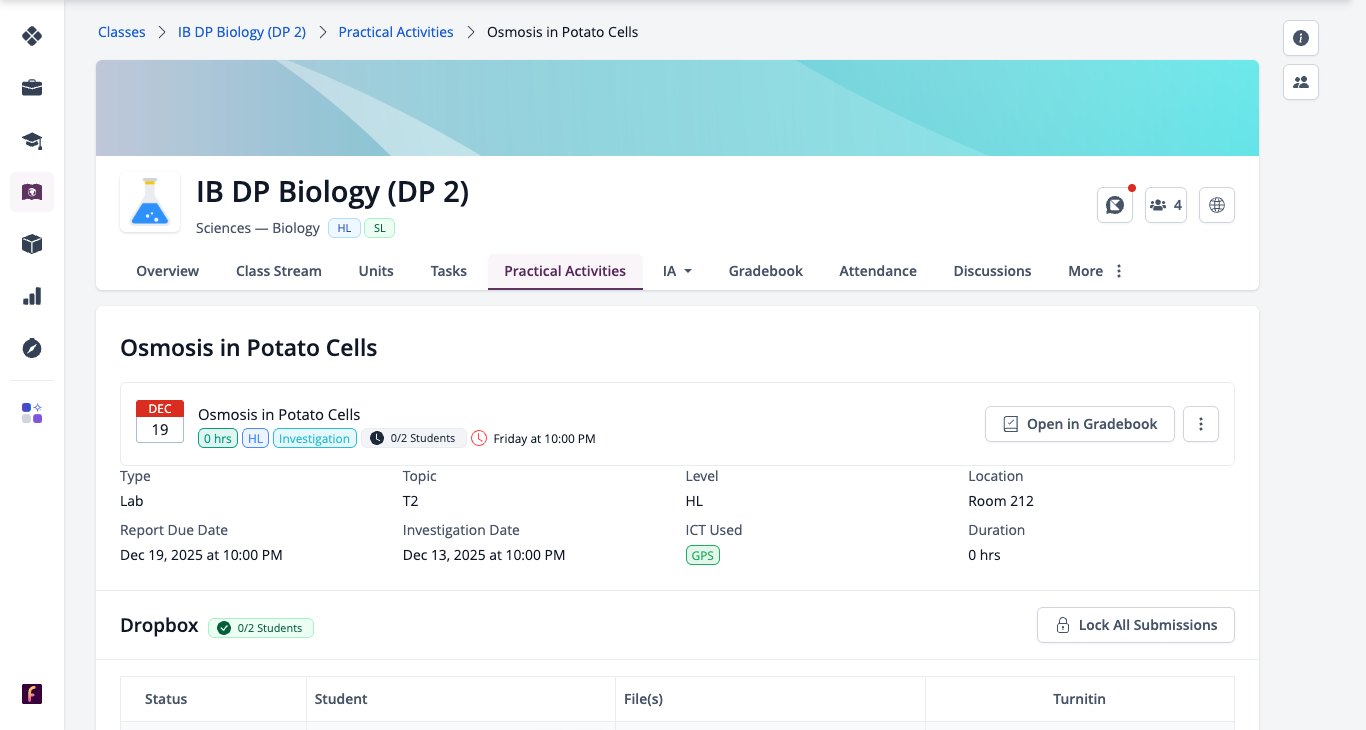Click the globe icon in class header
The height and width of the screenshot is (730, 1366).
tap(1217, 205)
